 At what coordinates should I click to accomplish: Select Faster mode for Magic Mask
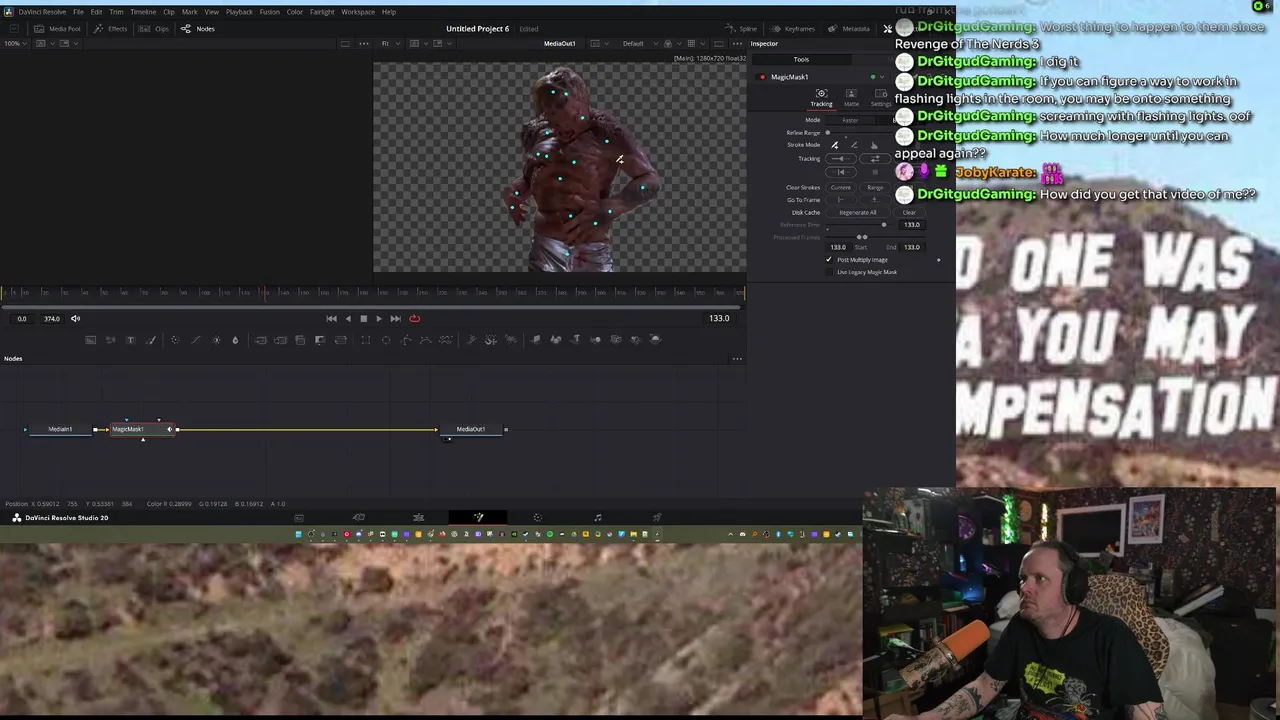click(850, 120)
